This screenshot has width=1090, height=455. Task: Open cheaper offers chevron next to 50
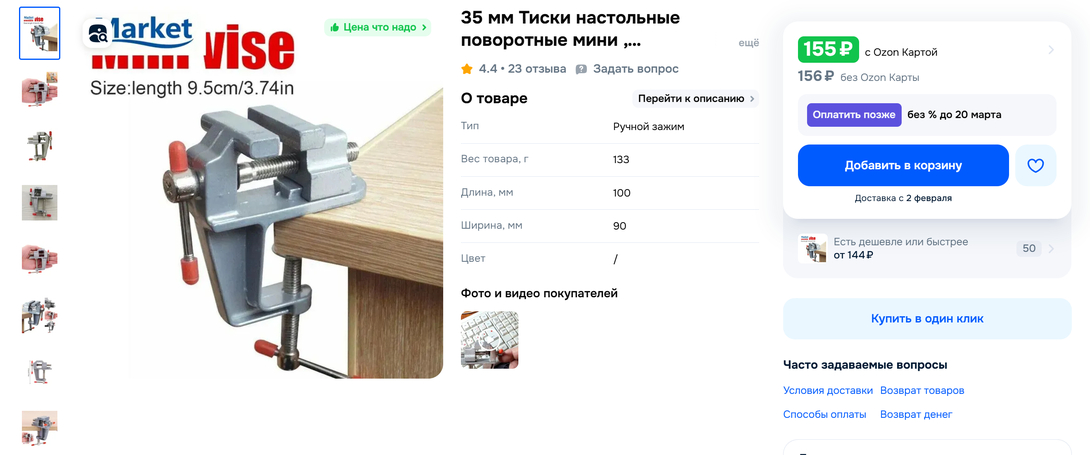point(1051,249)
